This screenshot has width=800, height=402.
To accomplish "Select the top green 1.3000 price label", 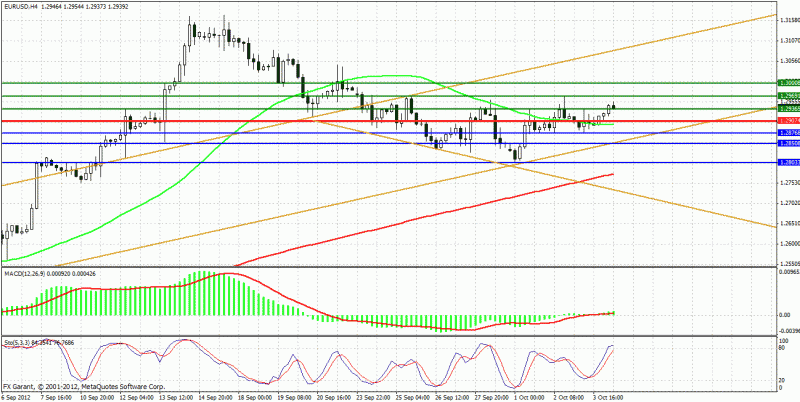I will pyautogui.click(x=788, y=82).
